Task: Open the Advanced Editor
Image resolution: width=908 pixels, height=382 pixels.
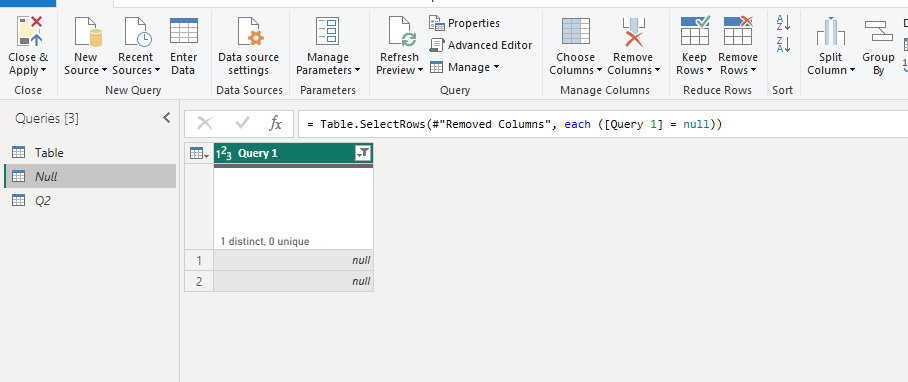Action: coord(481,45)
